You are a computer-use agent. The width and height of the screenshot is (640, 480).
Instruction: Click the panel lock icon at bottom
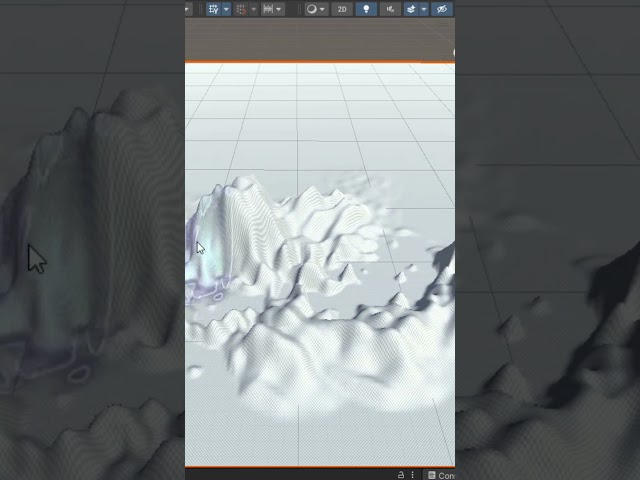pos(401,475)
